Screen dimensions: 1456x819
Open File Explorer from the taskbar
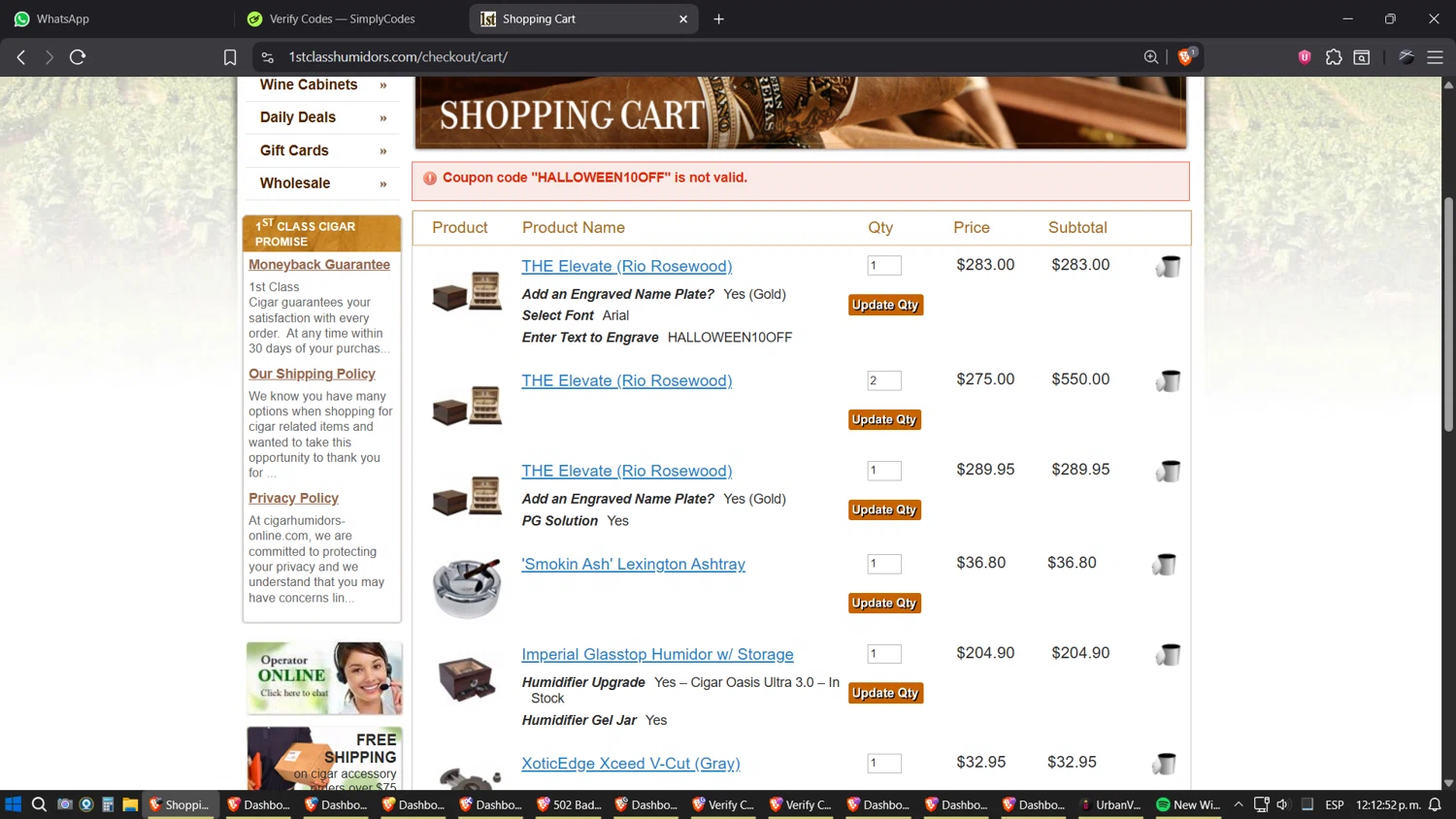pos(130,804)
